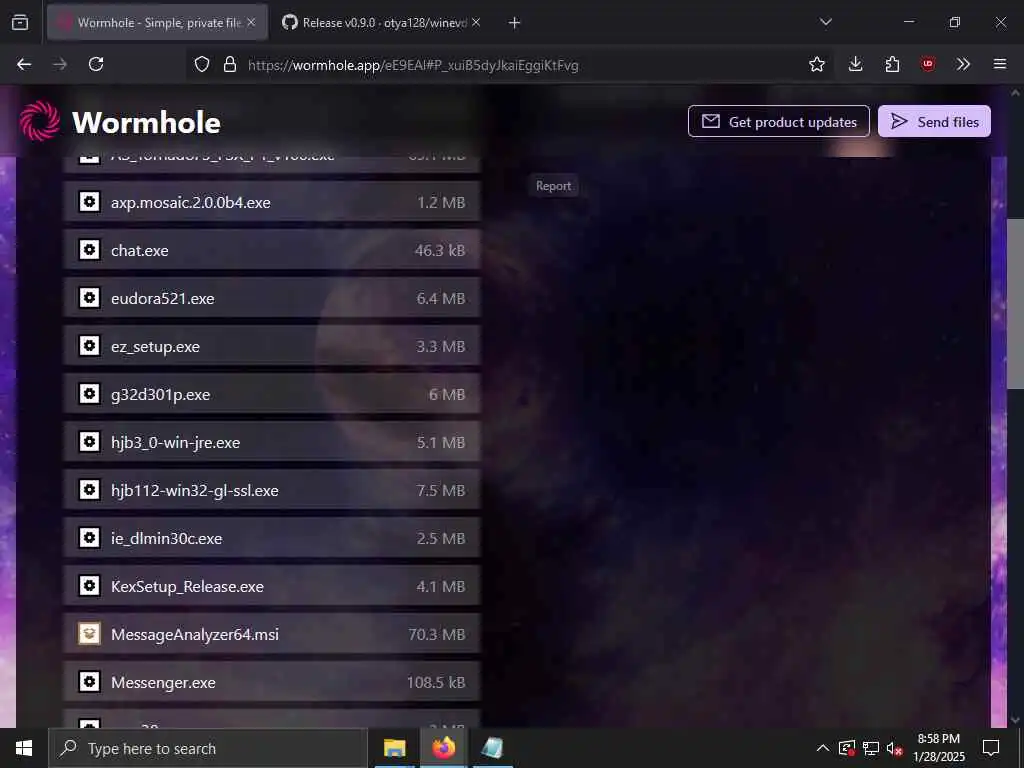Open the extensions puzzle icon
The height and width of the screenshot is (768, 1024).
[892, 64]
